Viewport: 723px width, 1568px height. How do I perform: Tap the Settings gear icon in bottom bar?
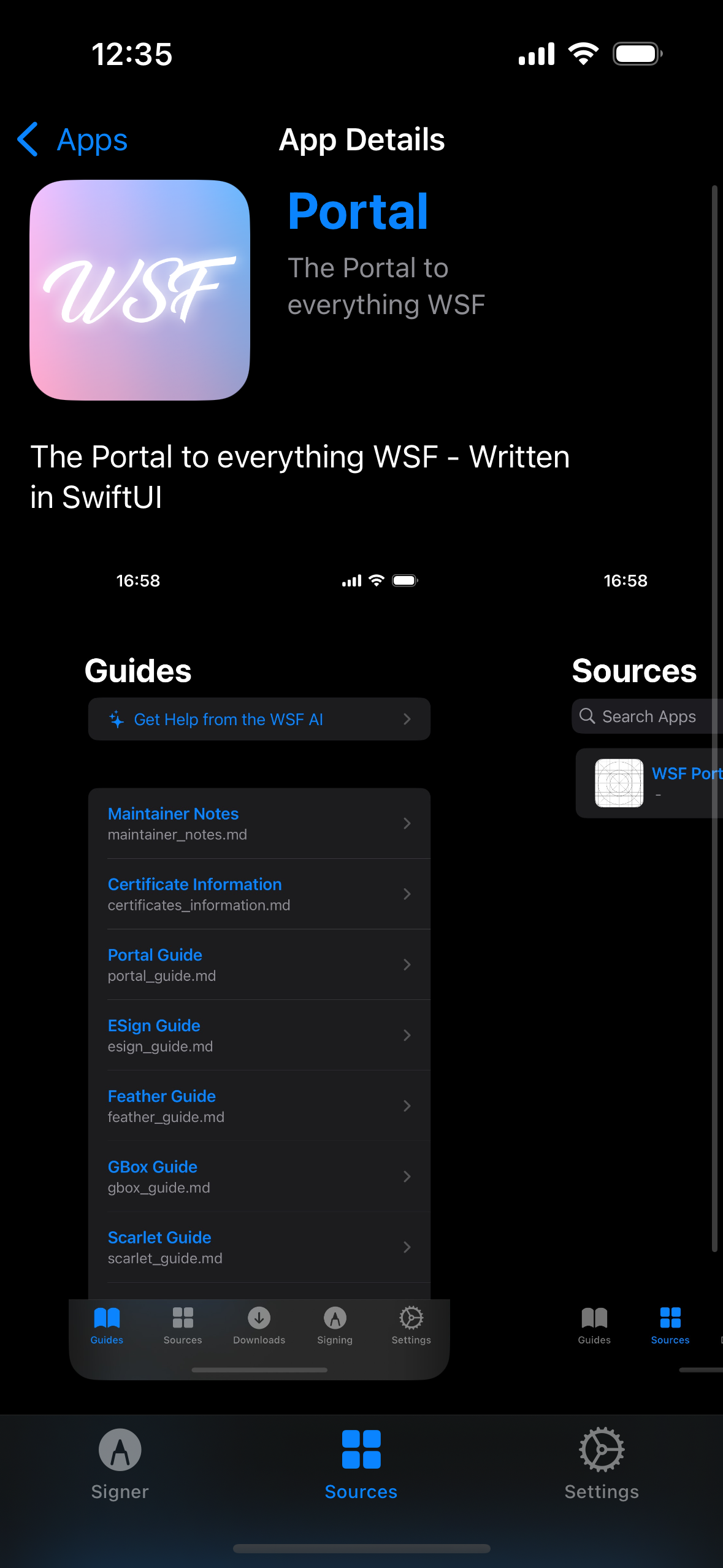coord(602,1450)
